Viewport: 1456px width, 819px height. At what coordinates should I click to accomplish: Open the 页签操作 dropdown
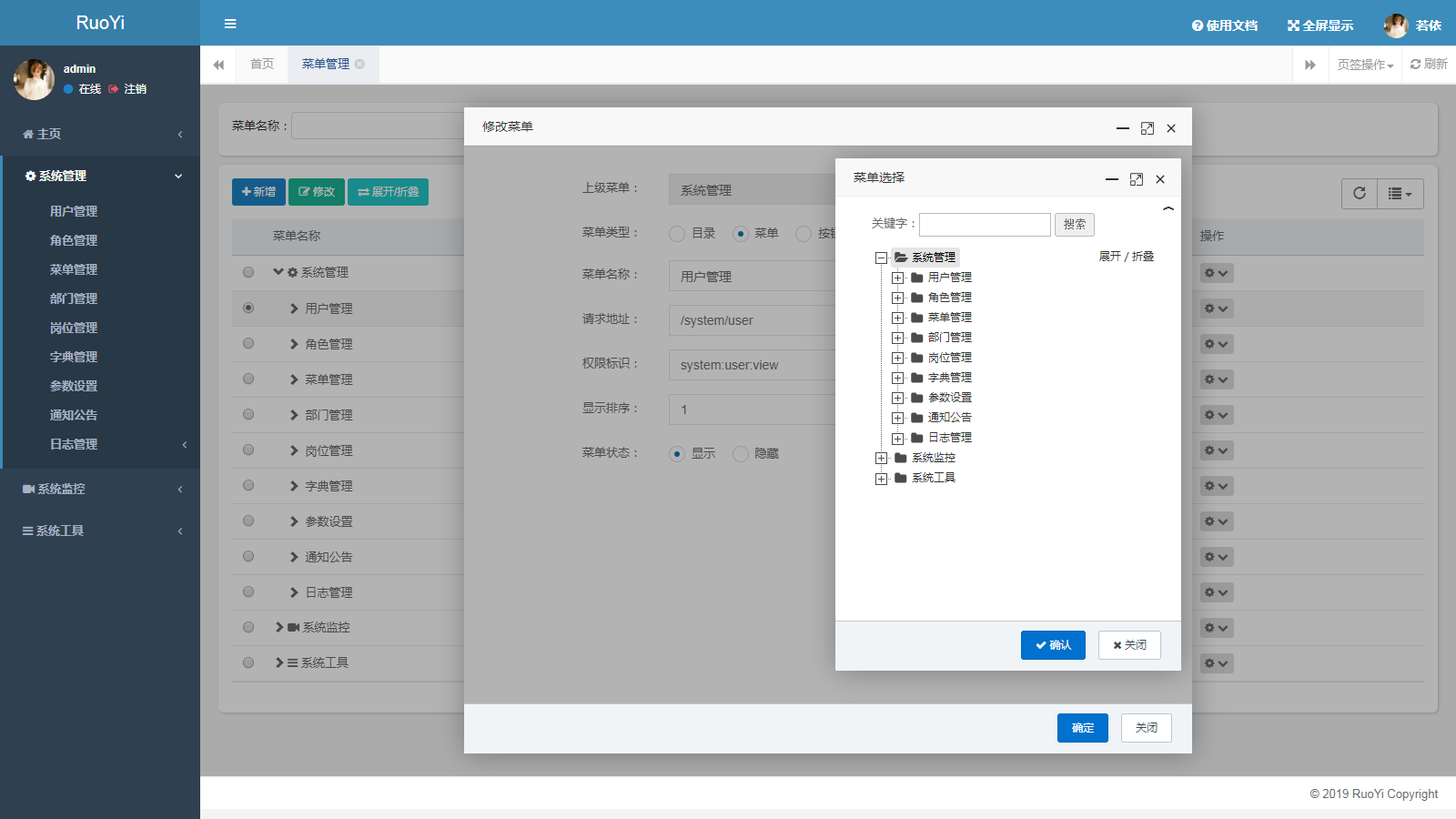(1365, 65)
